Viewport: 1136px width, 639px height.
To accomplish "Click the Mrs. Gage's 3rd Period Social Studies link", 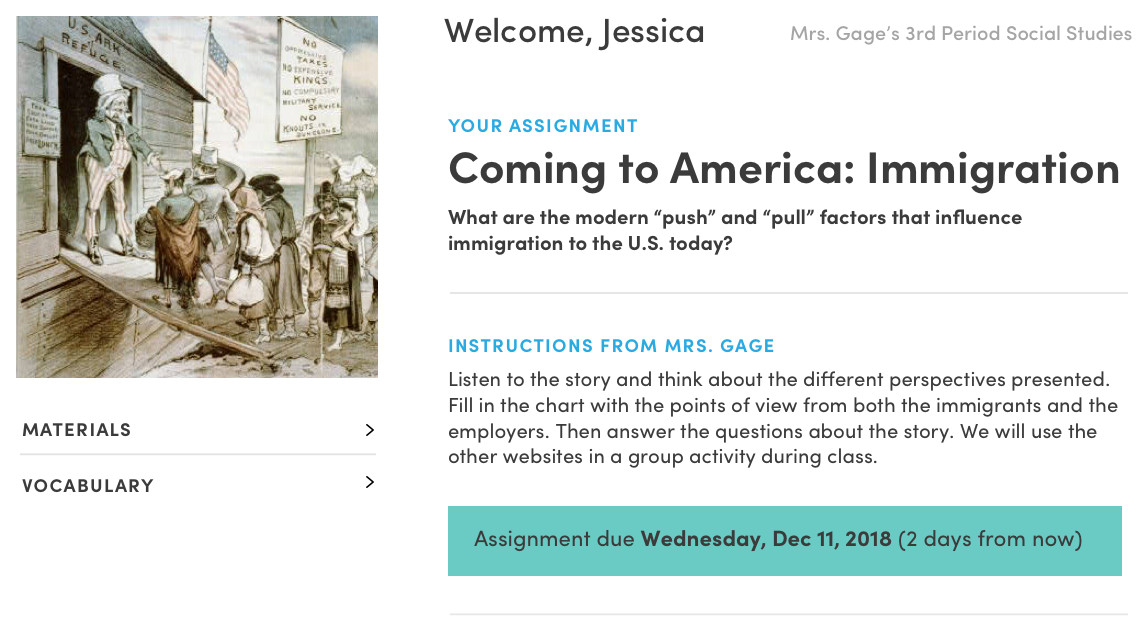I will pyautogui.click(x=961, y=33).
